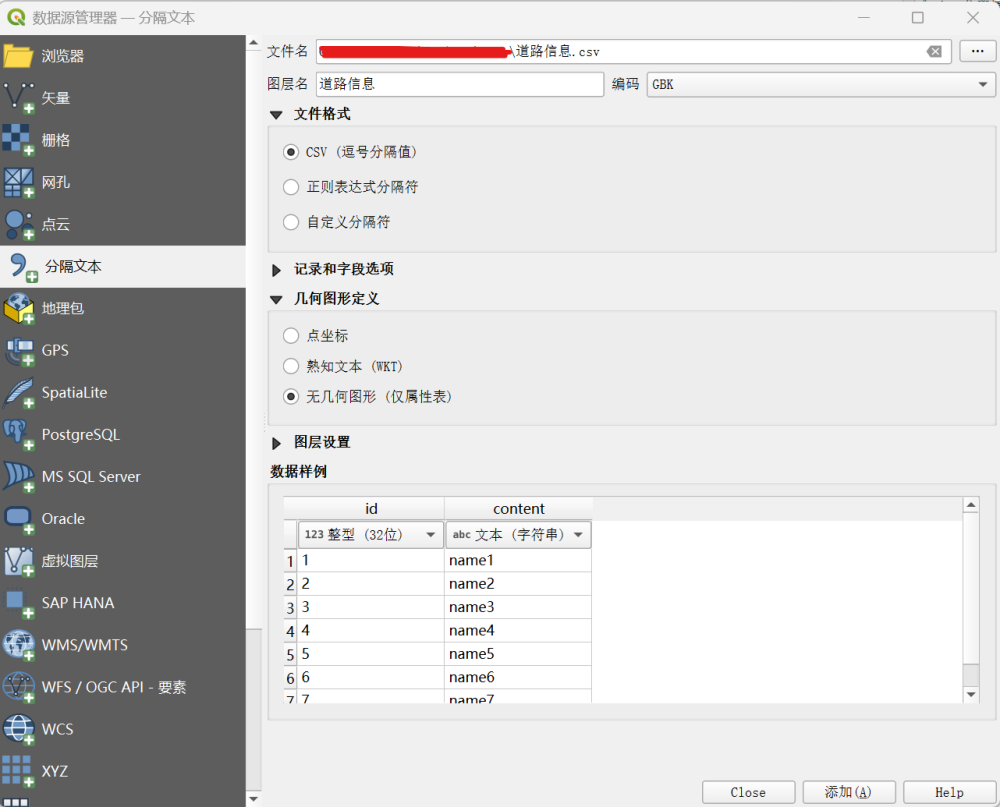Expand the 记录和字段选项 section

[x=277, y=269]
